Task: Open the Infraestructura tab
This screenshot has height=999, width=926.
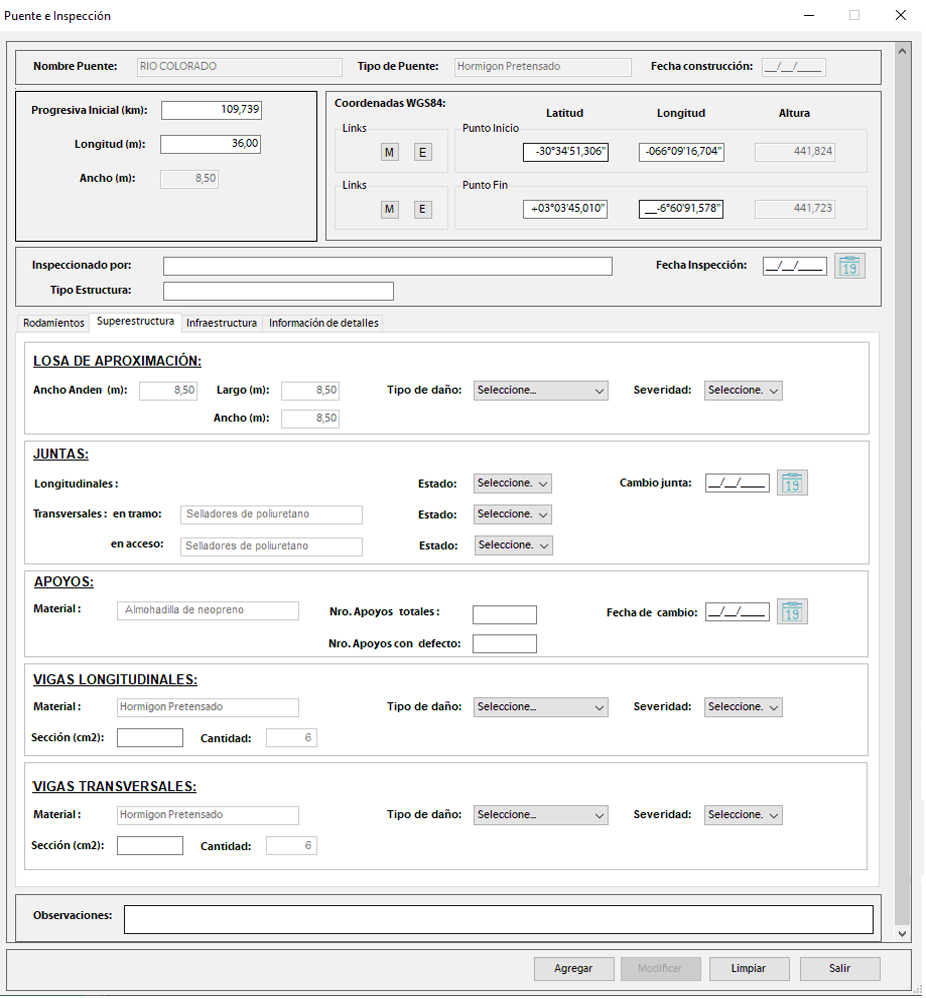Action: (221, 323)
